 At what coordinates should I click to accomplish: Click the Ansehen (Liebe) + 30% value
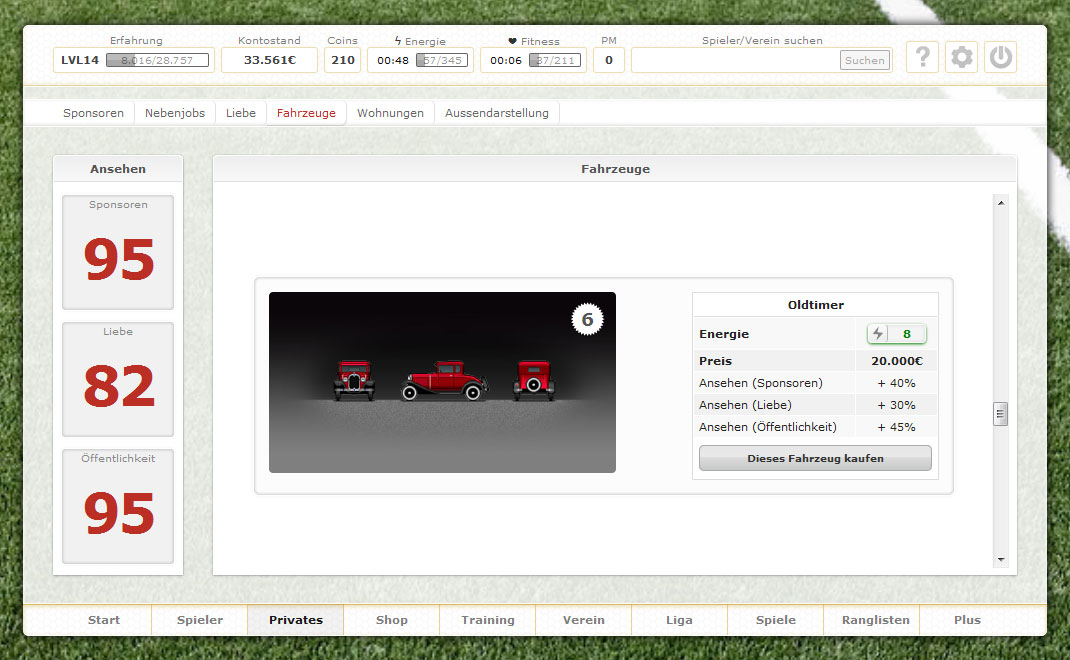coord(897,405)
